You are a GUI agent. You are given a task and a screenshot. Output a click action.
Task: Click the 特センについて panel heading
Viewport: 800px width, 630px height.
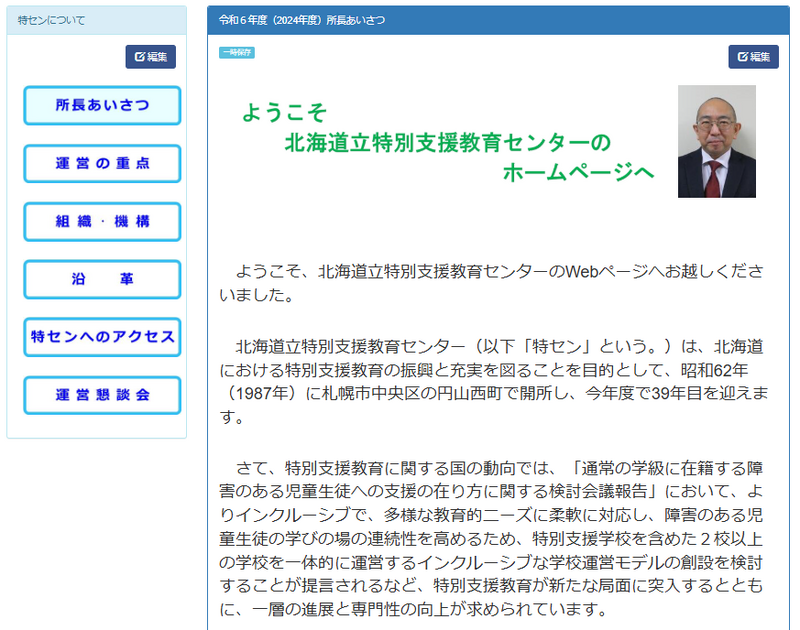96,20
